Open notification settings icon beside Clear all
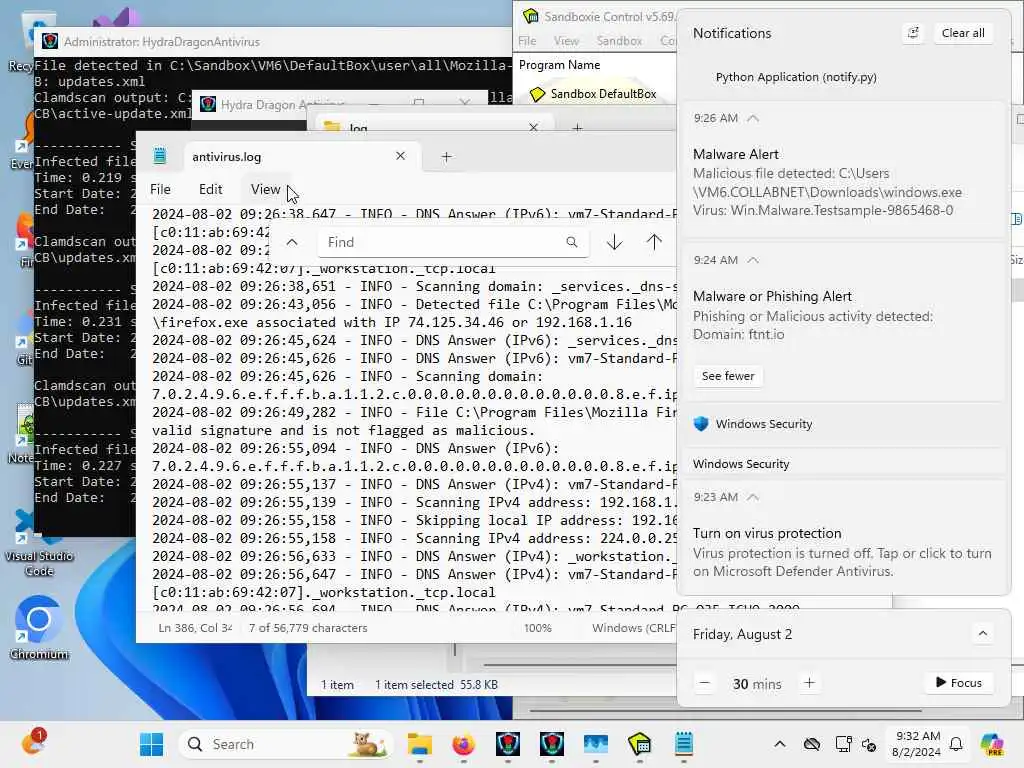The image size is (1024, 768). pos(913,33)
